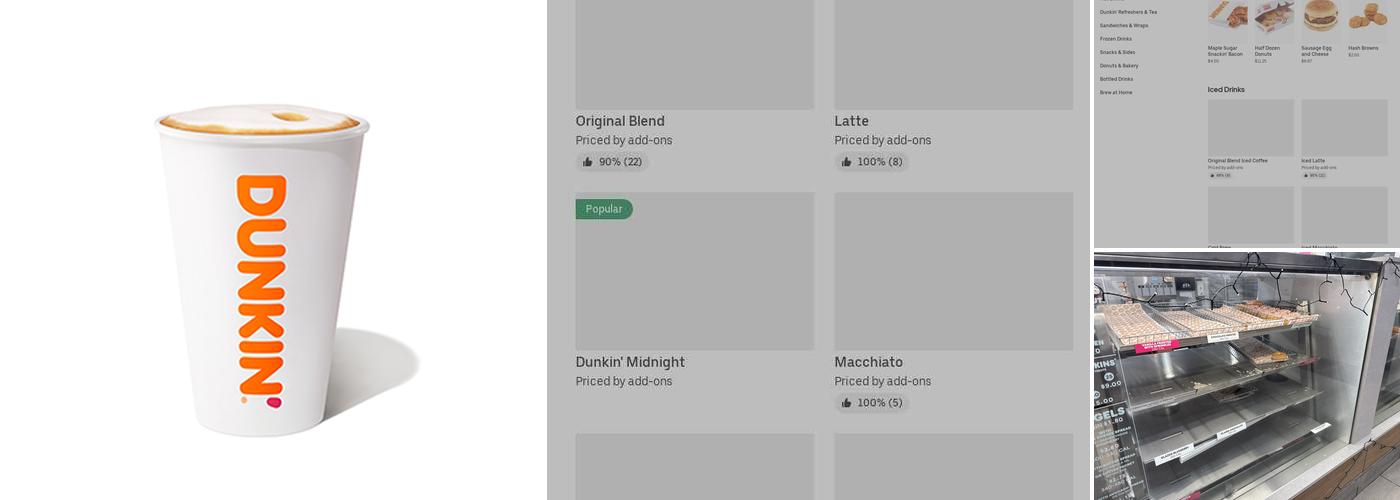The height and width of the screenshot is (500, 1400).
Task: Select the Original Blend item title
Action: point(620,121)
